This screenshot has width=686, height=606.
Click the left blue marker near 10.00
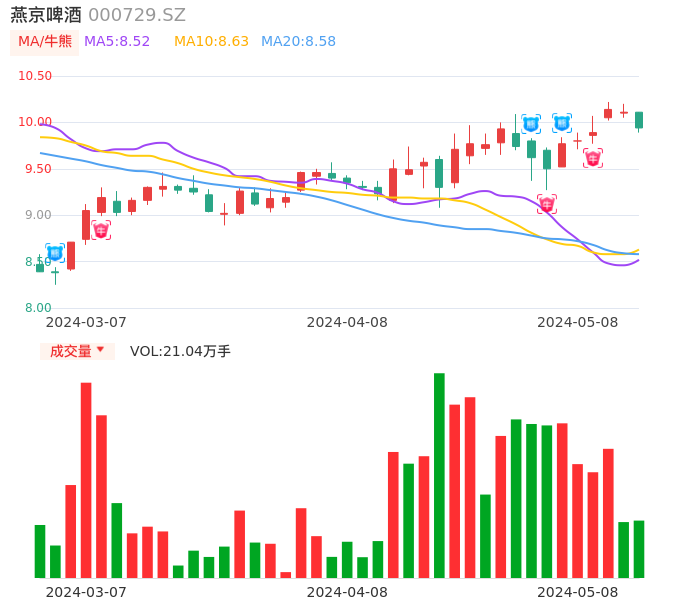531,124
